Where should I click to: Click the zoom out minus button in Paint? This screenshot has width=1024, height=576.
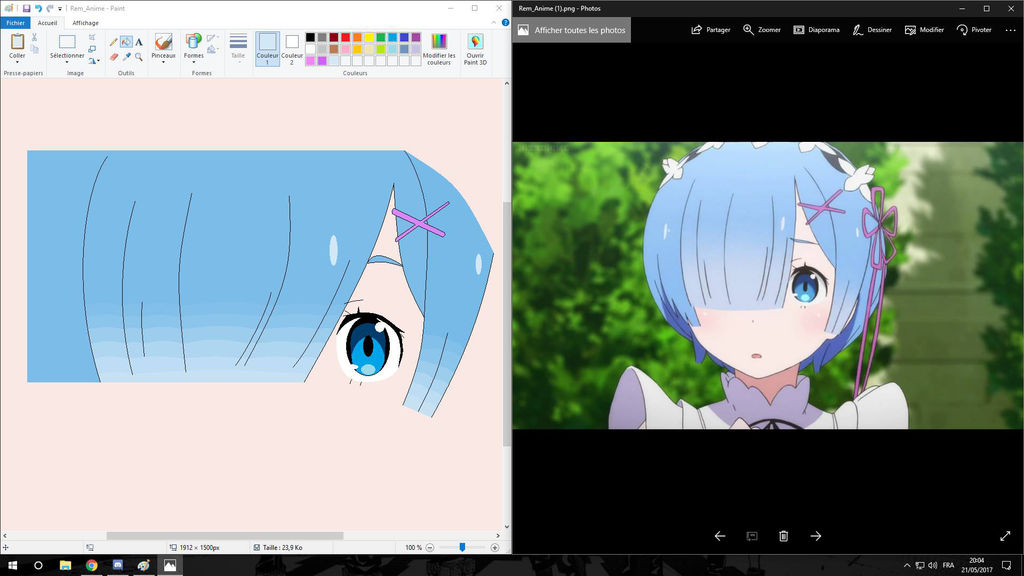(430, 548)
